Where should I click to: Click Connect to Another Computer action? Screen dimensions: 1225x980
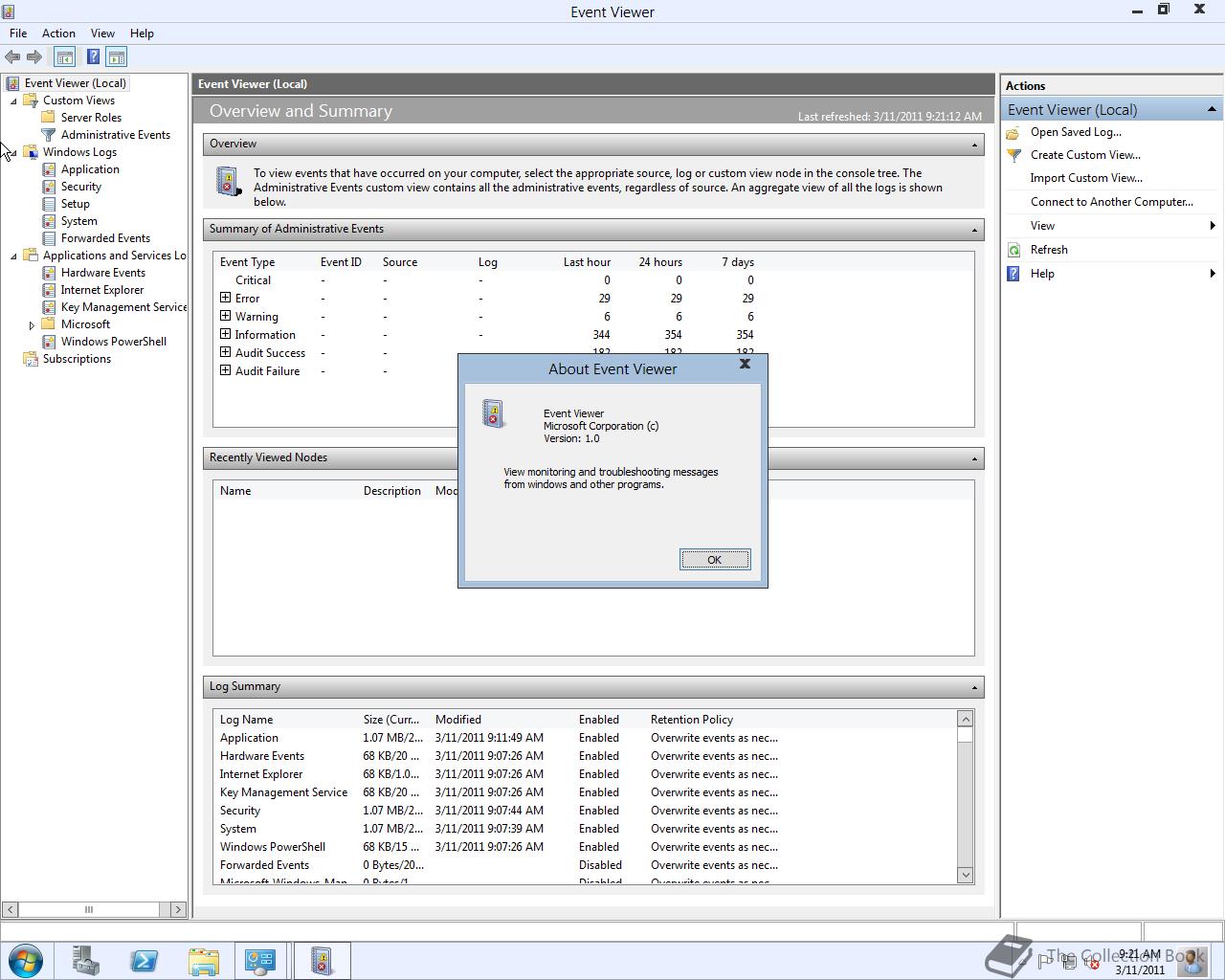(x=1111, y=202)
